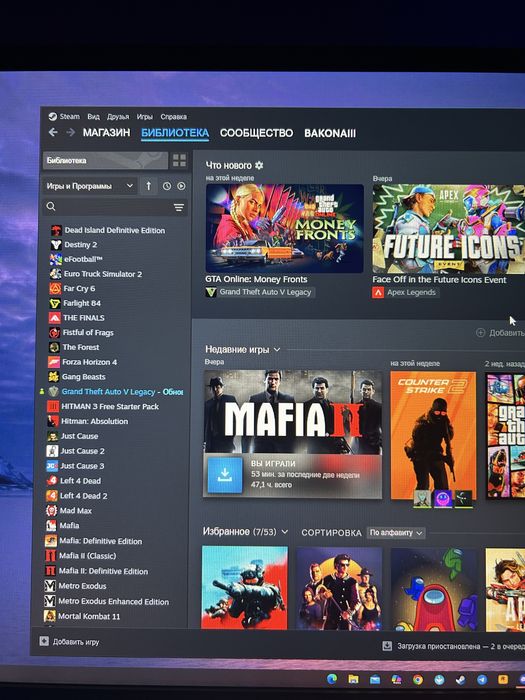Show recent activity via clock icon
The image size is (525, 700).
167,186
